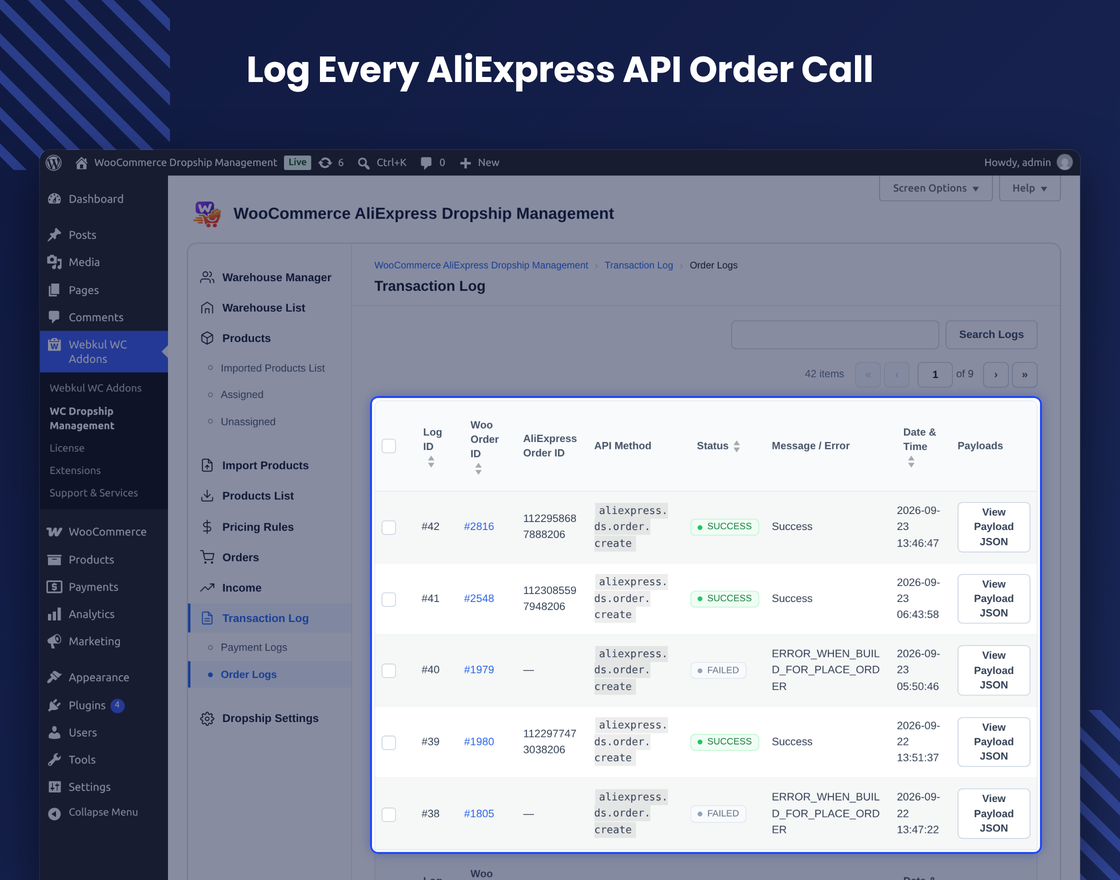Viewport: 1120px width, 880px height.
Task: Select Imported Products List submenu
Action: click(272, 368)
